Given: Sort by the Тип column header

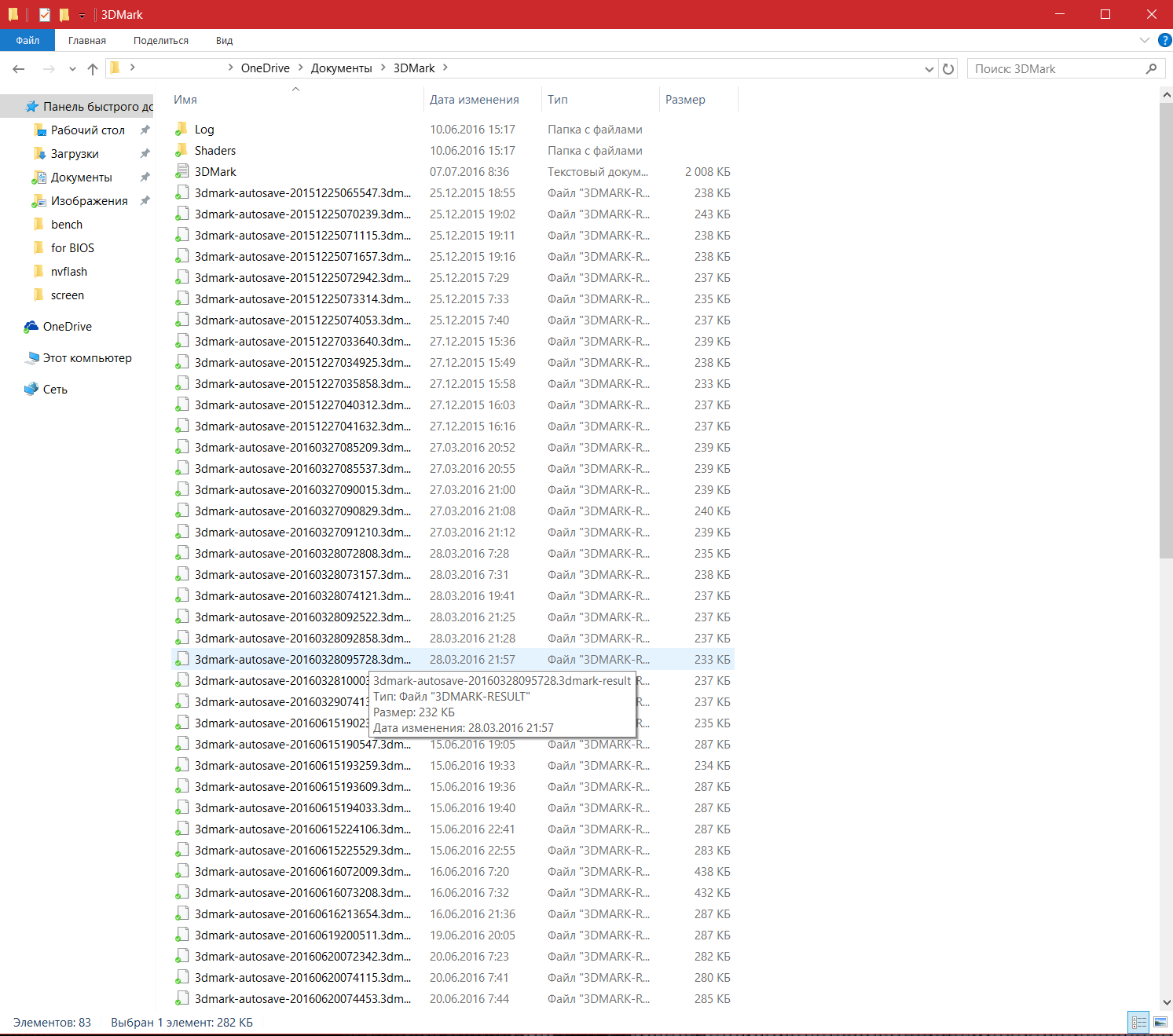Looking at the screenshot, I should click(x=600, y=100).
